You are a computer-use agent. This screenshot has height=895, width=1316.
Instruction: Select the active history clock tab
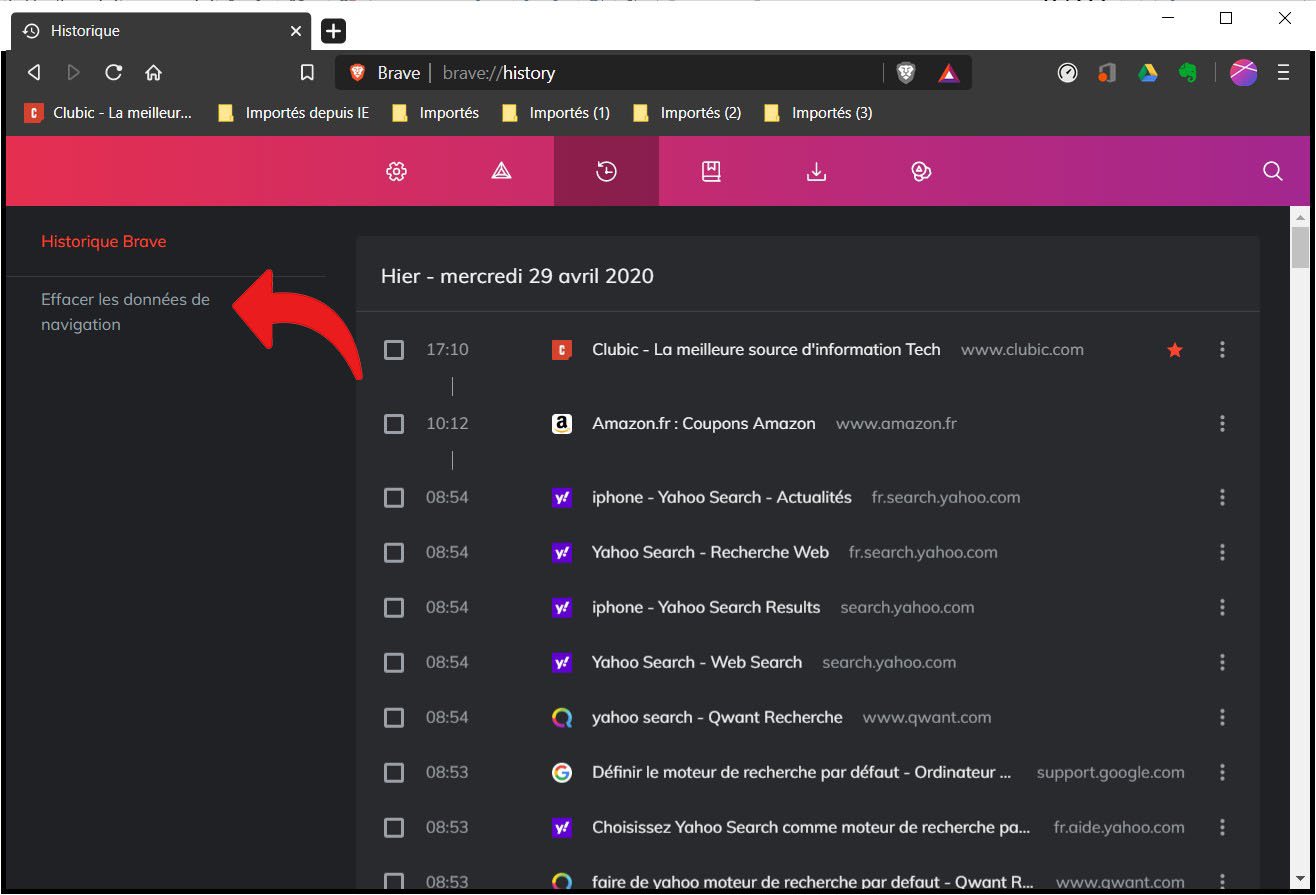pos(606,172)
